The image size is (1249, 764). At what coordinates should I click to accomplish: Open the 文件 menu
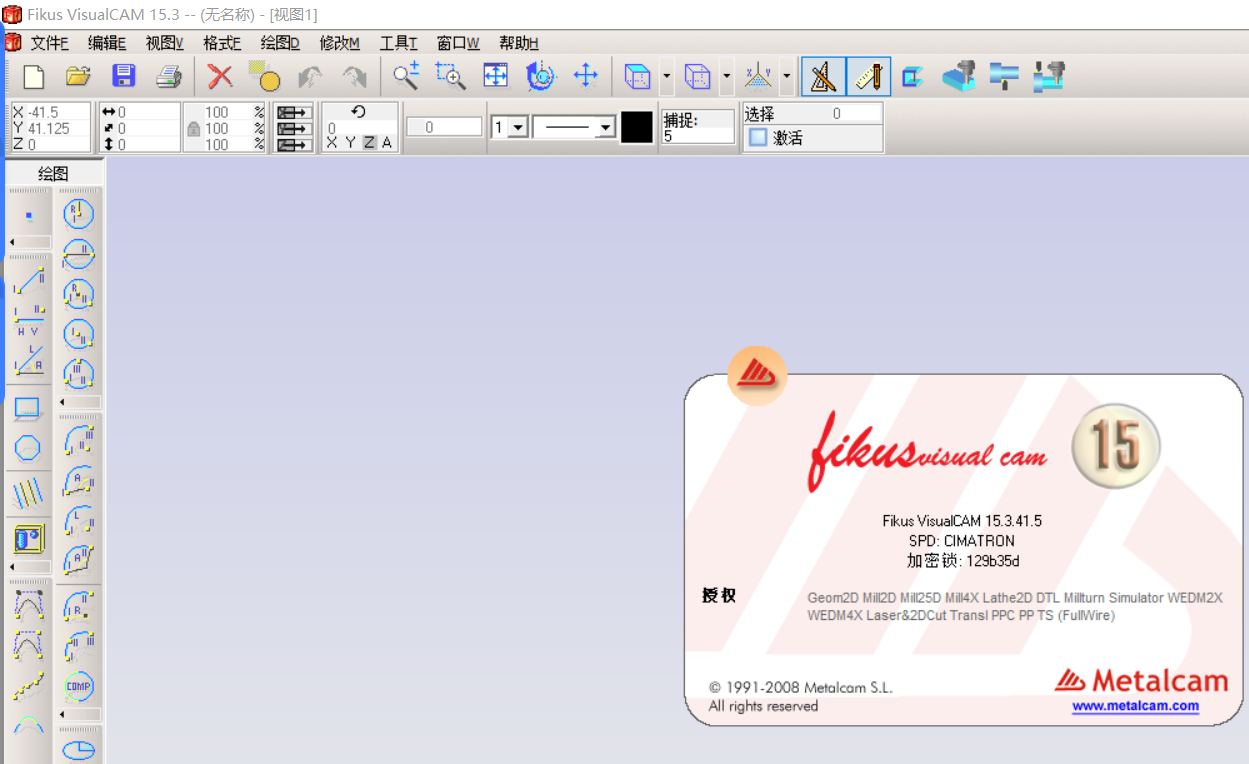click(x=48, y=43)
